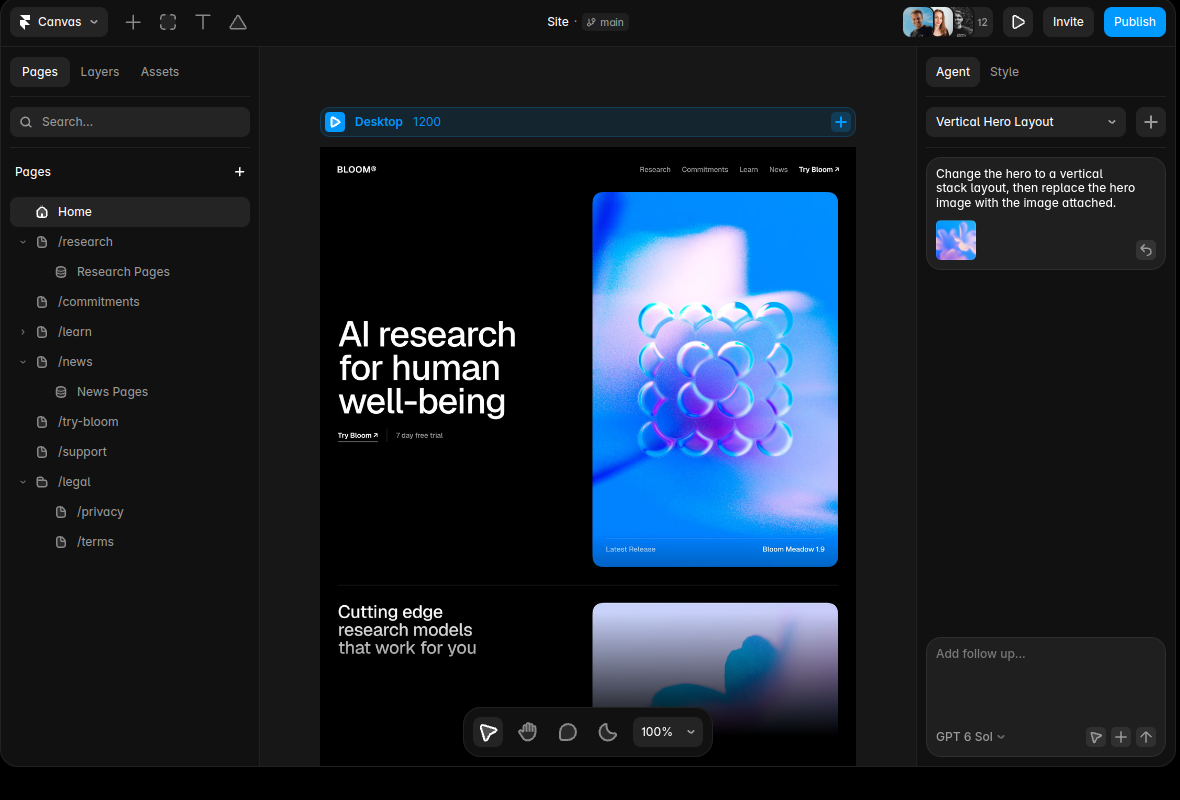Viewport: 1180px width, 800px height.
Task: Collapse the /legal folder chevron
Action: (23, 482)
